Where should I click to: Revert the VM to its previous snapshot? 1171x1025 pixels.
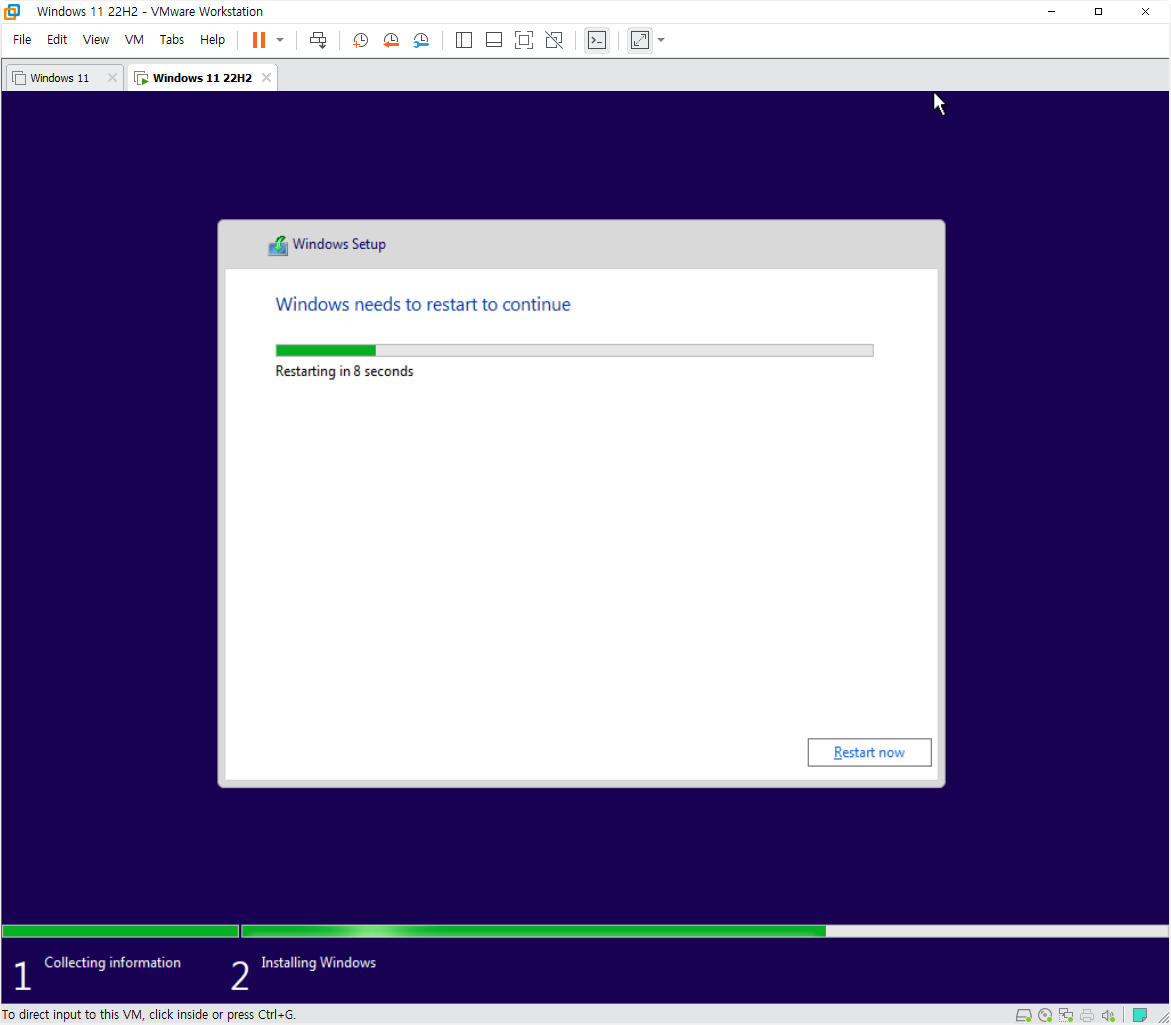(x=391, y=40)
